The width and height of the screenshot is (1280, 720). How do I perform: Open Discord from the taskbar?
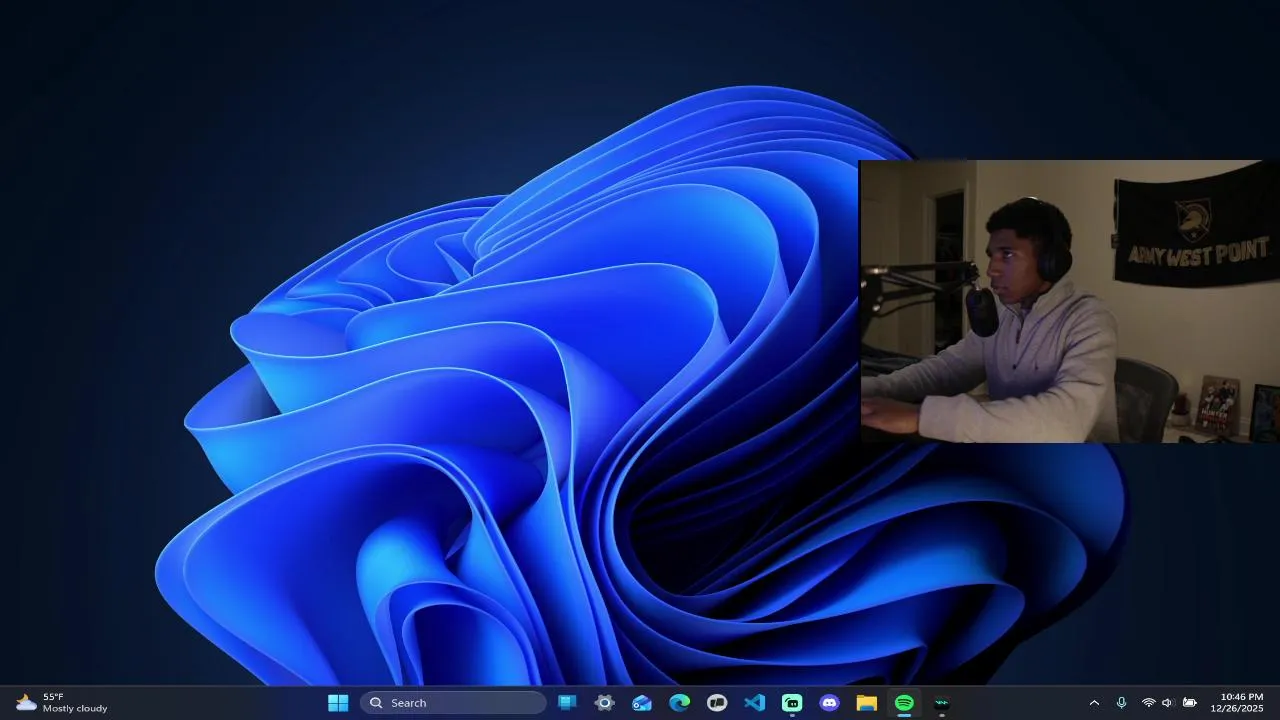click(x=829, y=703)
